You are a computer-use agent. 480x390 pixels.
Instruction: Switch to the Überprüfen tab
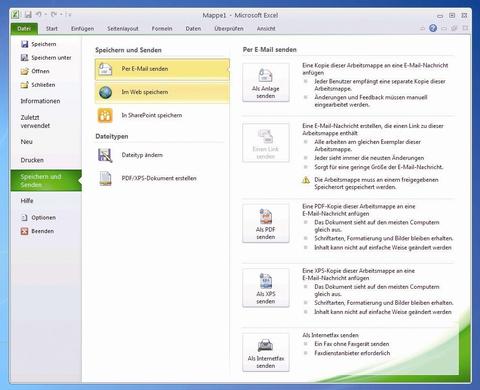229,29
